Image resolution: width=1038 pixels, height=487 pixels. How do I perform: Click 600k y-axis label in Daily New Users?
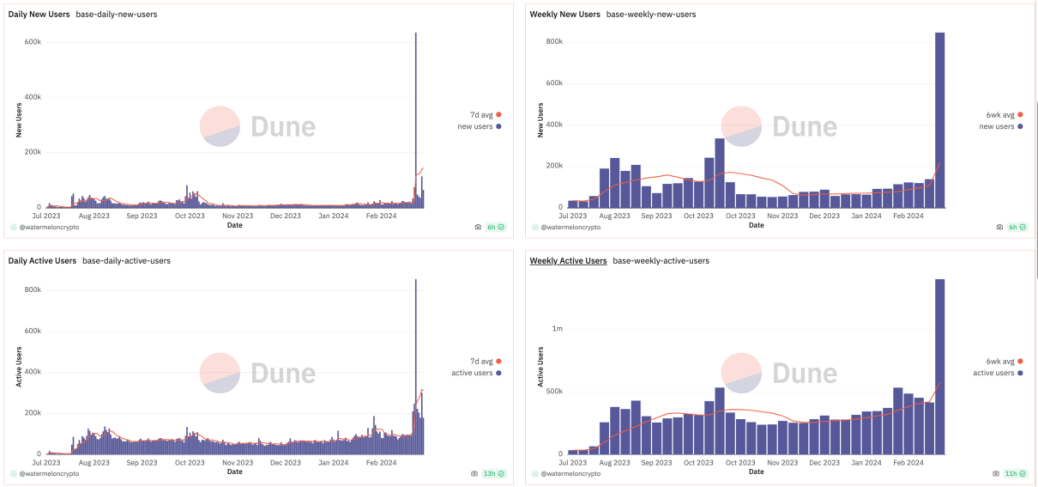point(34,42)
